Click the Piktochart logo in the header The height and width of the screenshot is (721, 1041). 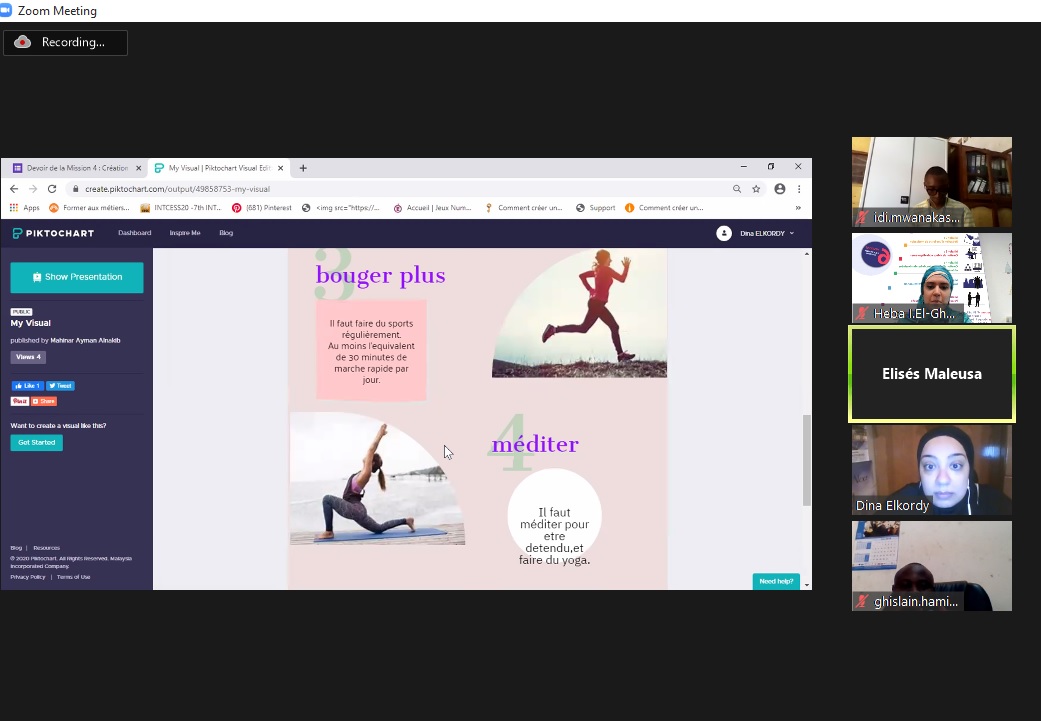[53, 233]
